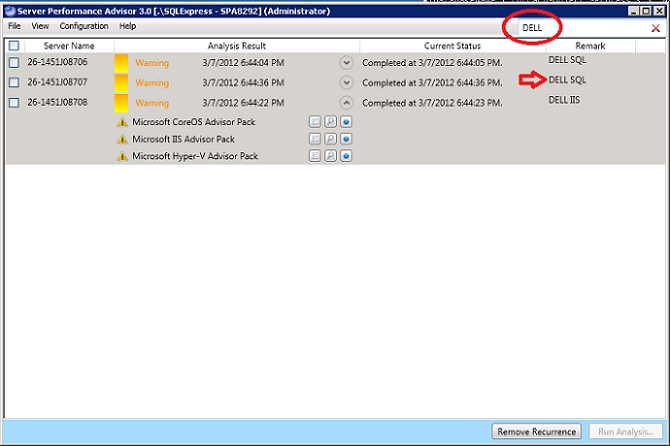Click Warning text in 6:44:22 PM row
This screenshot has width=670, height=446.
(152, 103)
